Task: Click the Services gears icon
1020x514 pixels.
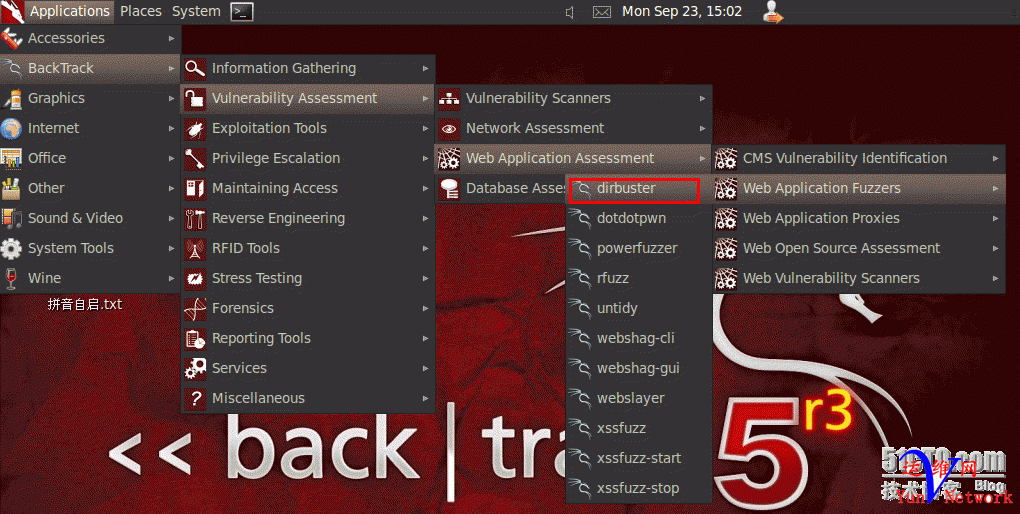Action: [195, 368]
